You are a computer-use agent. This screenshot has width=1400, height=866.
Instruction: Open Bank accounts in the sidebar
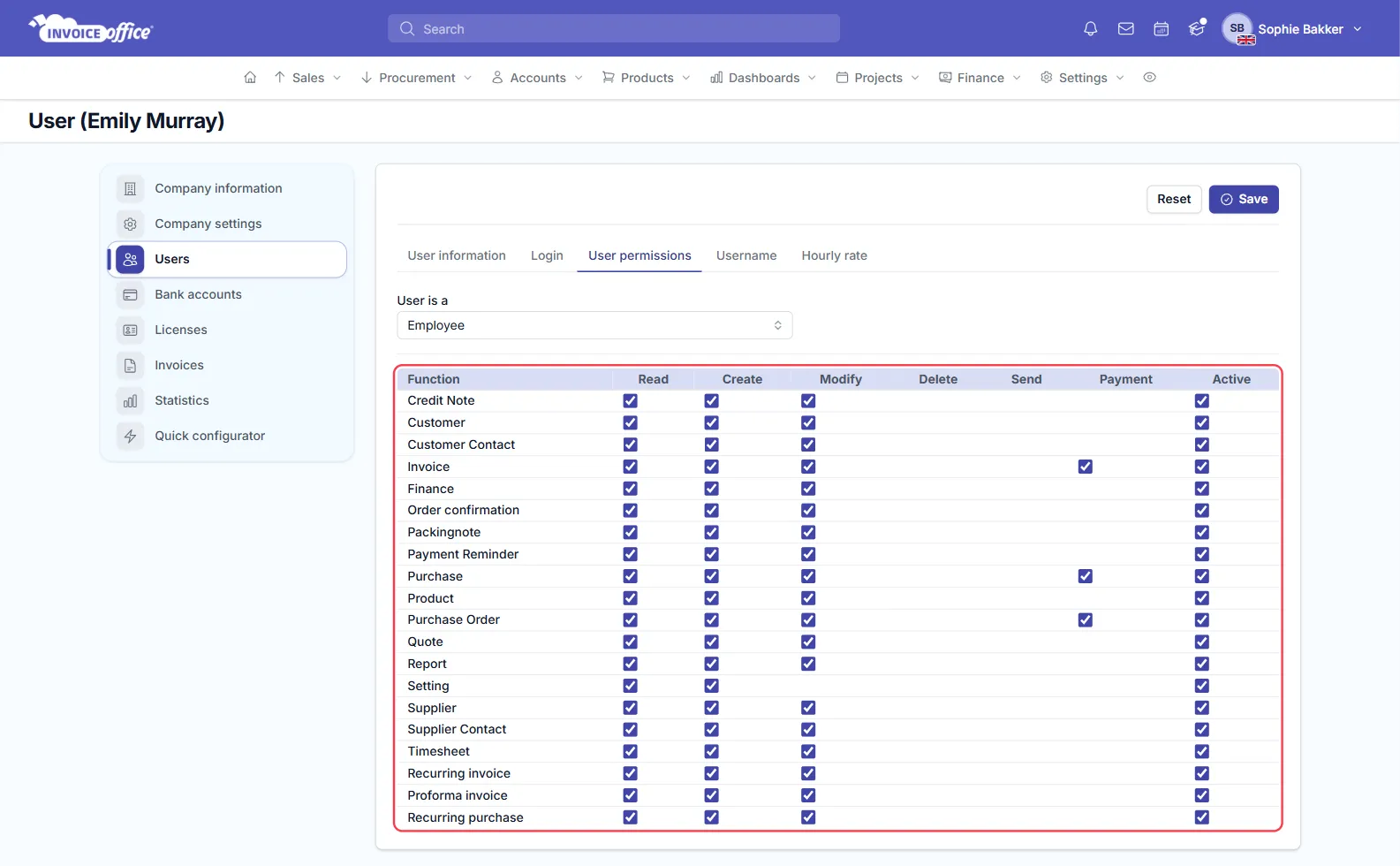227,294
